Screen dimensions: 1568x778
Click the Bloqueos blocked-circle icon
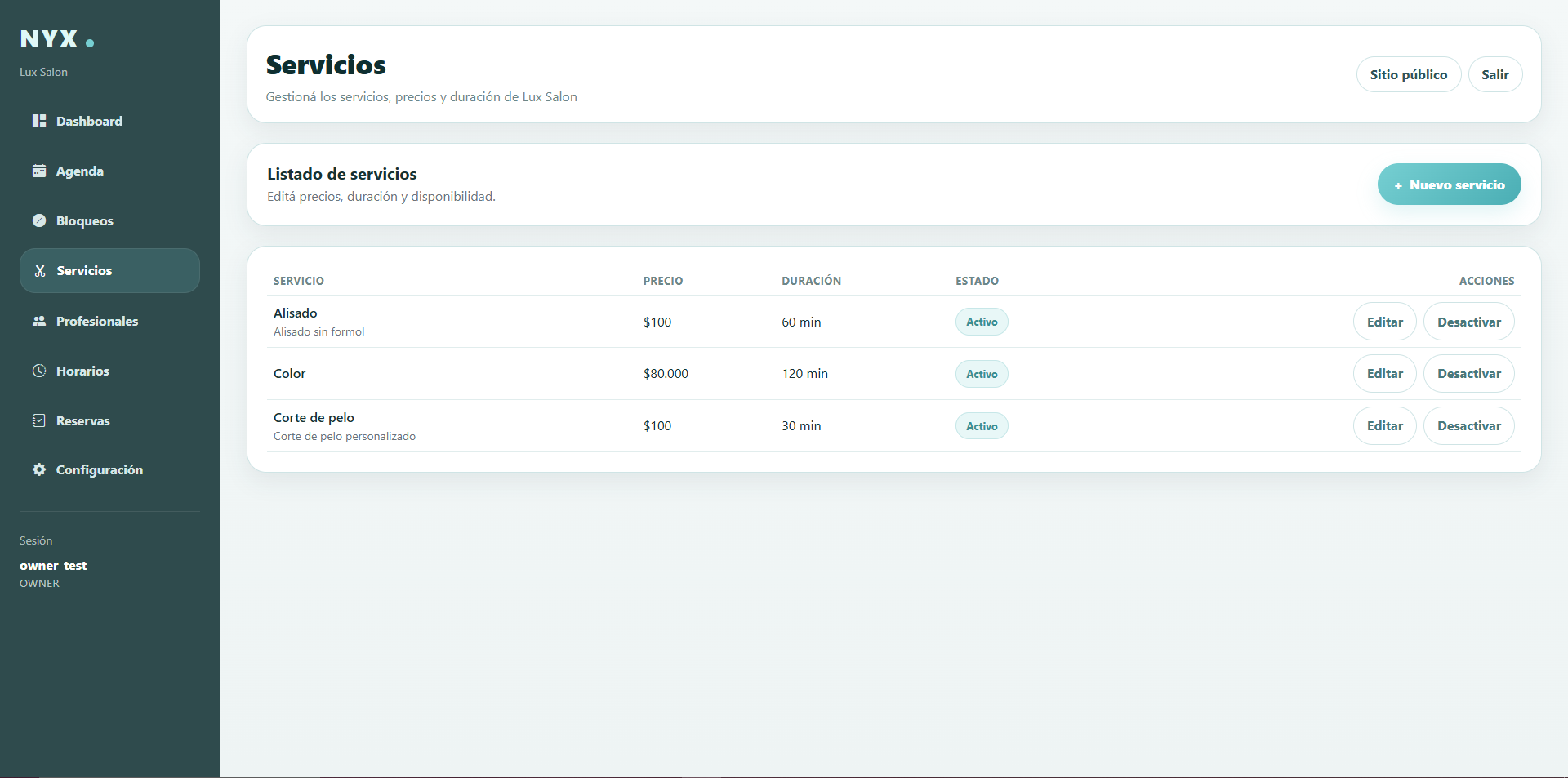39,220
